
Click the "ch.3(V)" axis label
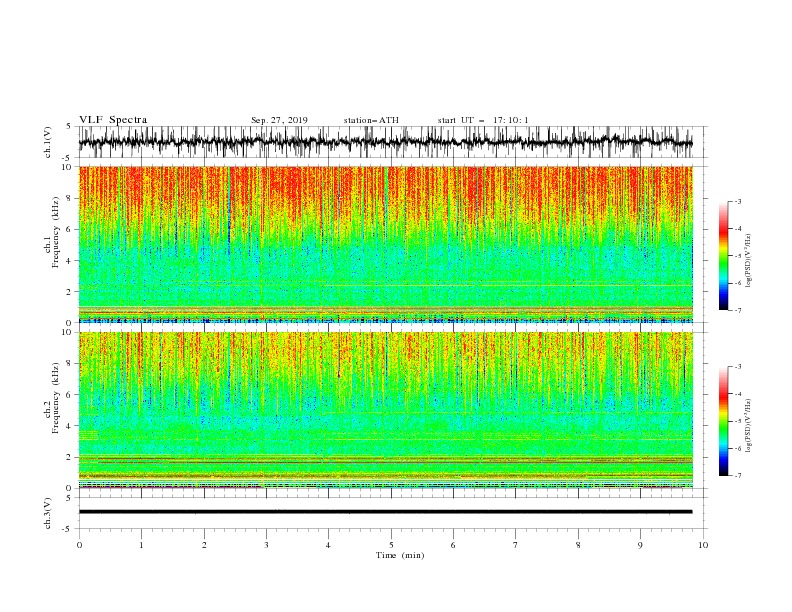point(48,514)
